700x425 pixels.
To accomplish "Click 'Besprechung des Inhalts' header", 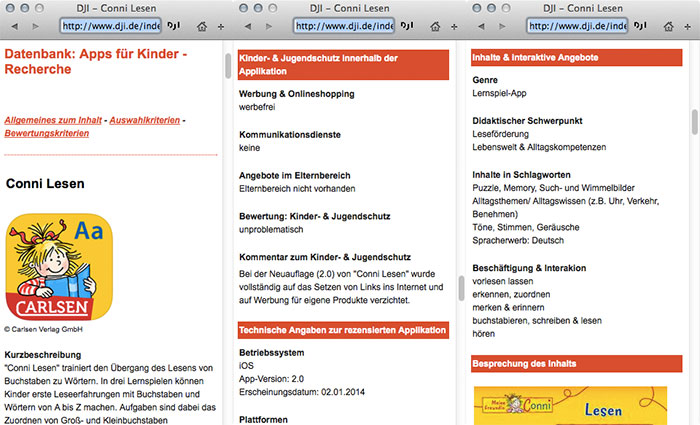I will point(577,364).
